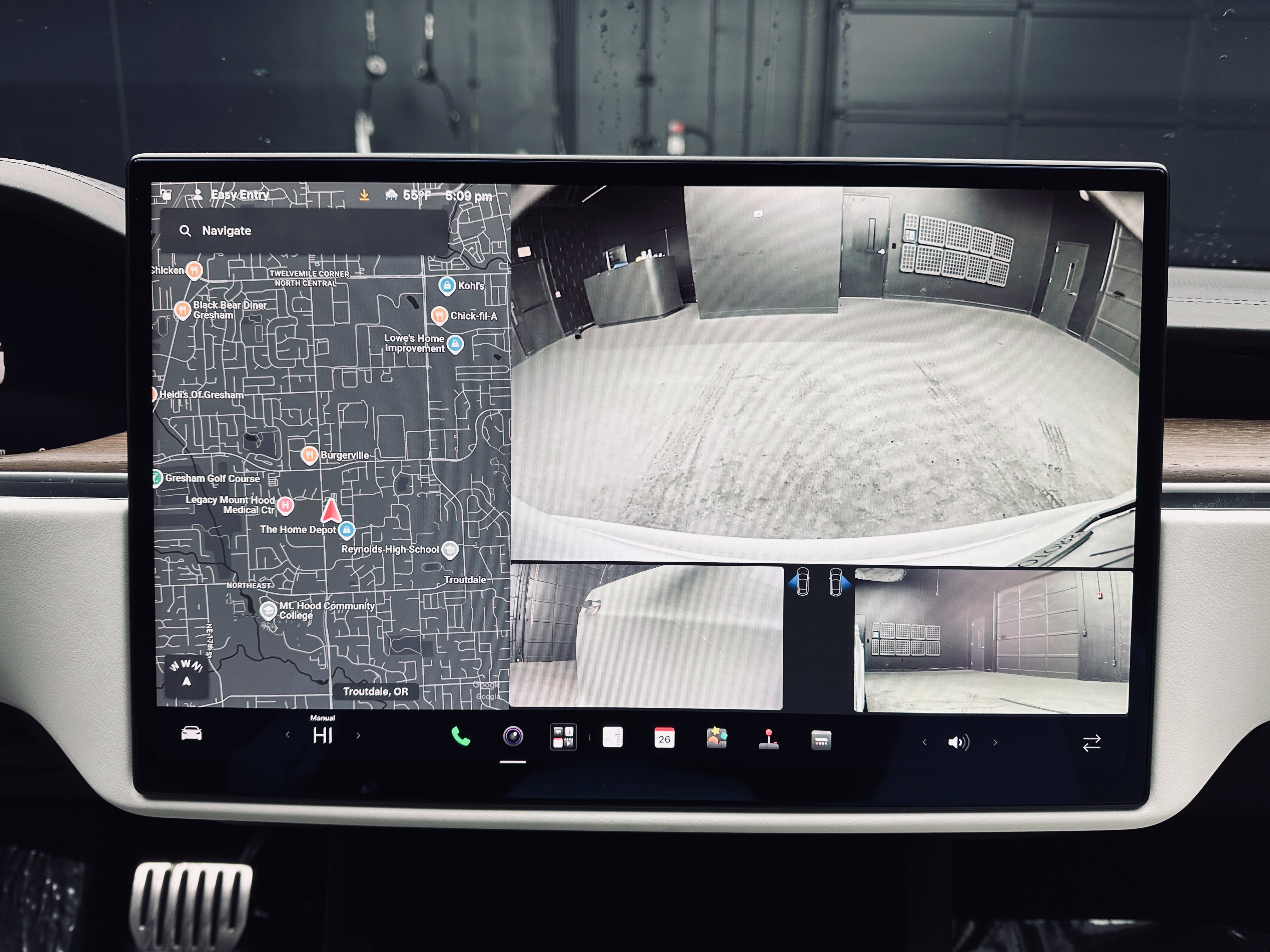Tap the speaker volume icon
This screenshot has height=952, width=1270.
pyautogui.click(x=958, y=743)
